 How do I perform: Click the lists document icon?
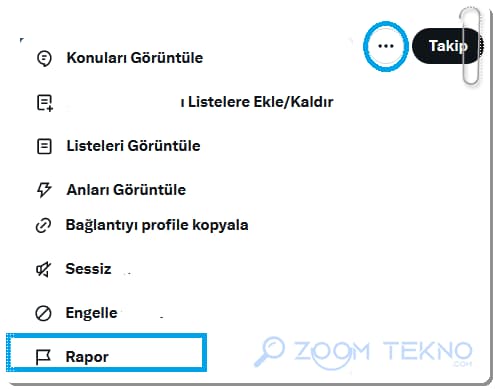44,146
